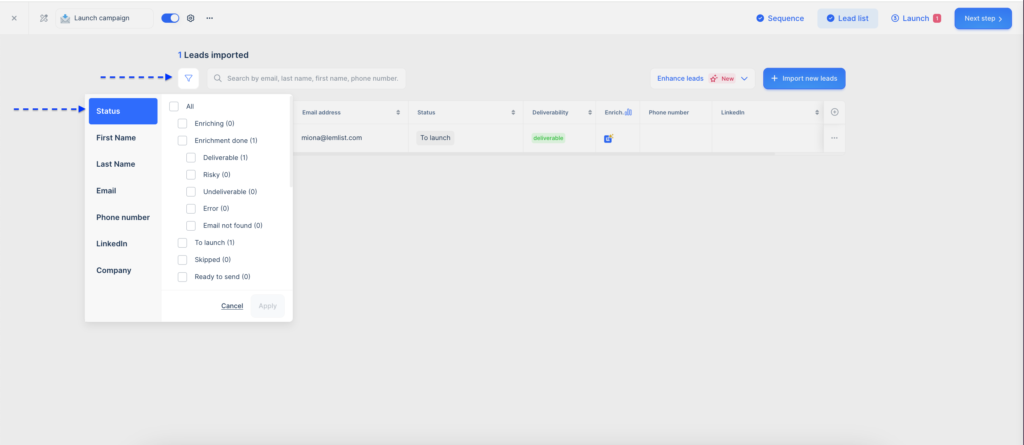Image resolution: width=1024 pixels, height=445 pixels.
Task: Click the enrichment icon in lead row
Action: pos(608,138)
